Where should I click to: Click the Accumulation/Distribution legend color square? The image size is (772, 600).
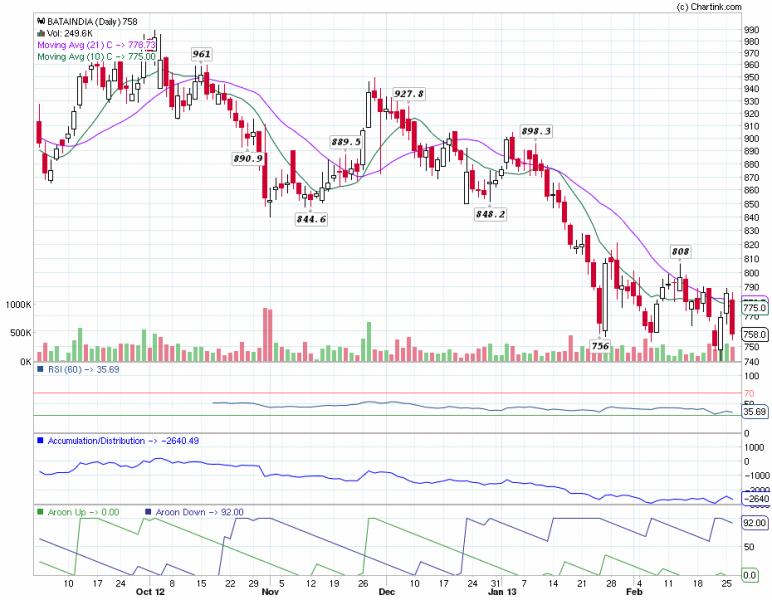tap(40, 441)
